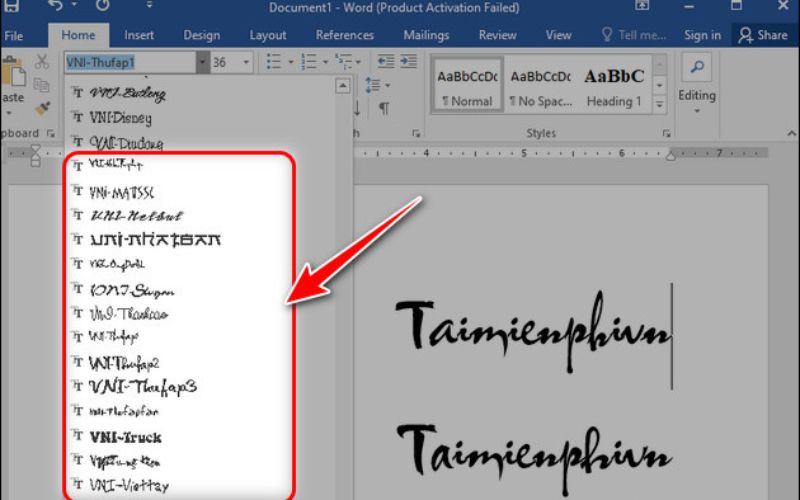This screenshot has width=800, height=500.
Task: Open the Bullets library dropdown arrow
Action: tap(290, 62)
